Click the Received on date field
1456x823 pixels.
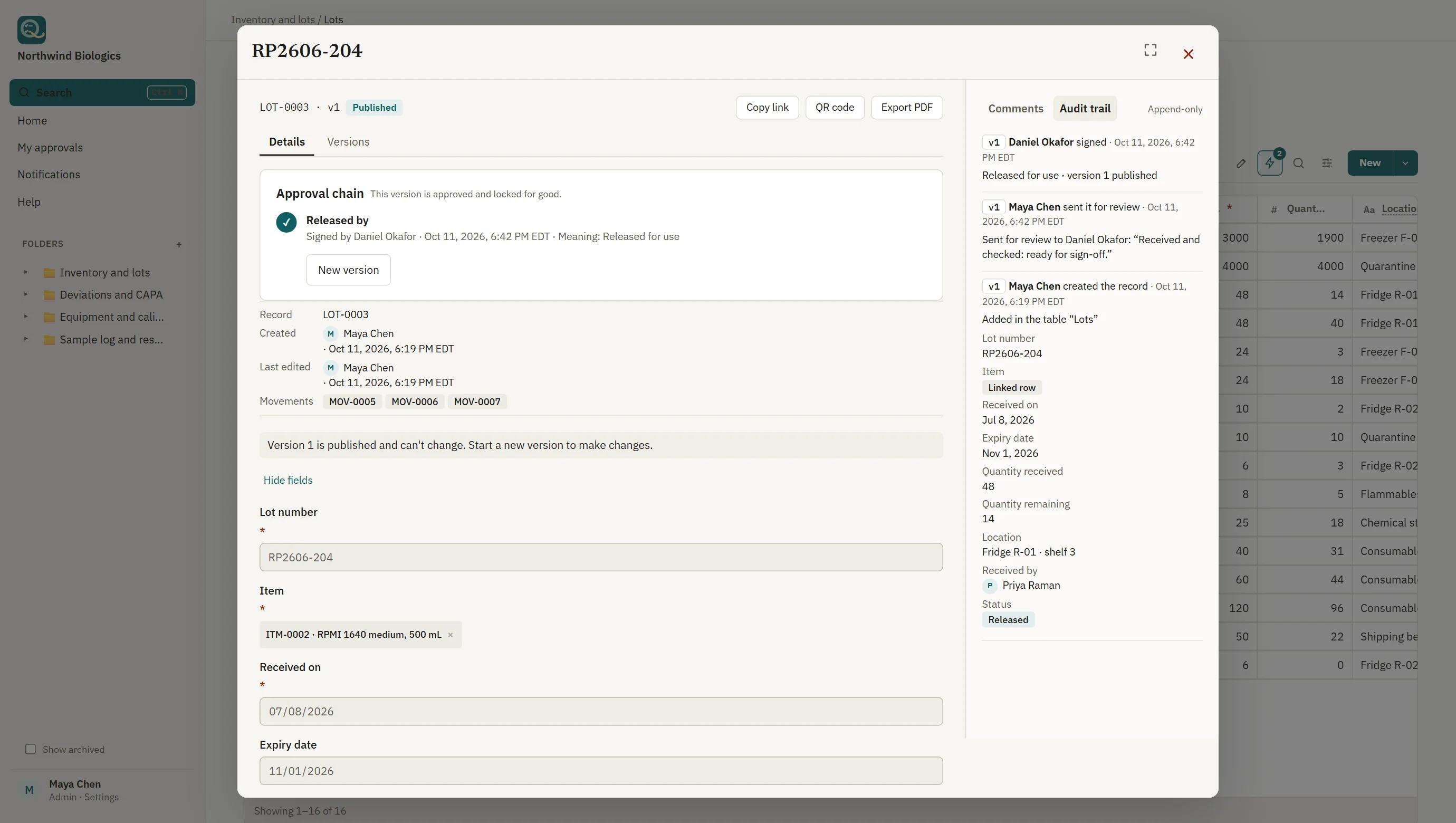click(x=601, y=711)
